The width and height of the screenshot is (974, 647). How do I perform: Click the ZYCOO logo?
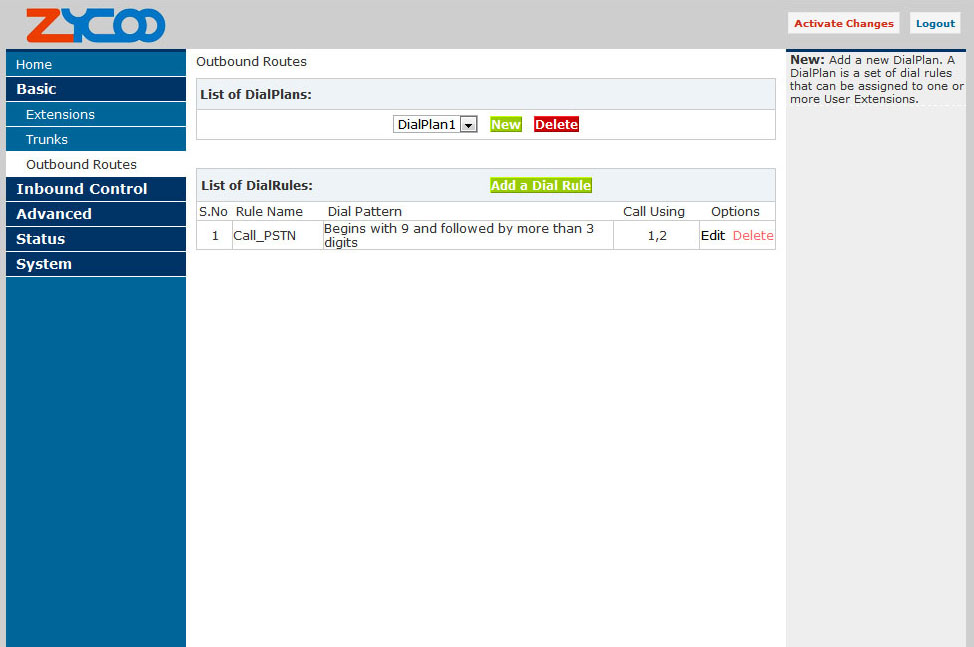click(x=95, y=25)
